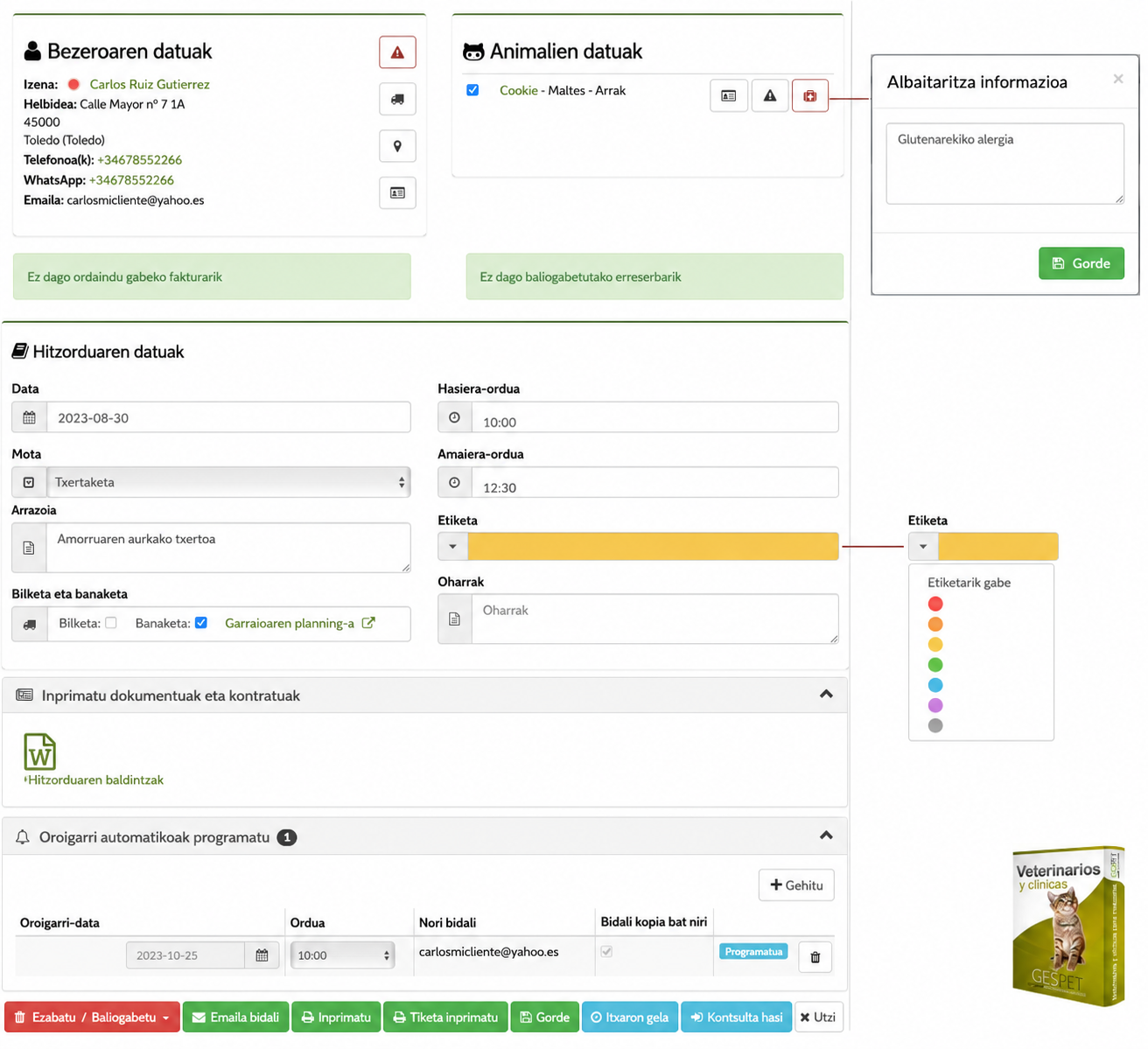Click into the Oharrak notes field

[655, 619]
